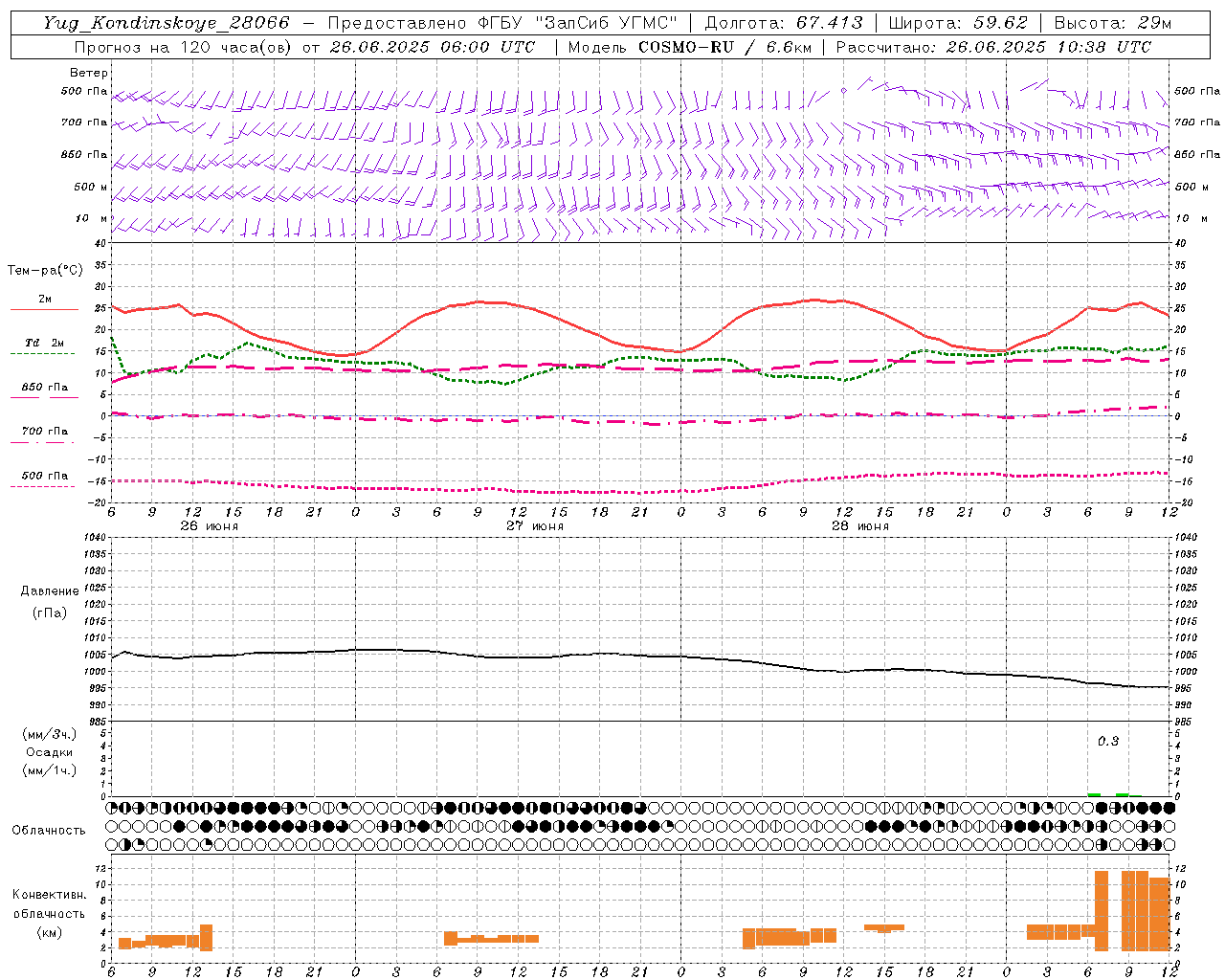Click the "27 июня" date label
Screen dimensions: 1225x980
(x=535, y=526)
